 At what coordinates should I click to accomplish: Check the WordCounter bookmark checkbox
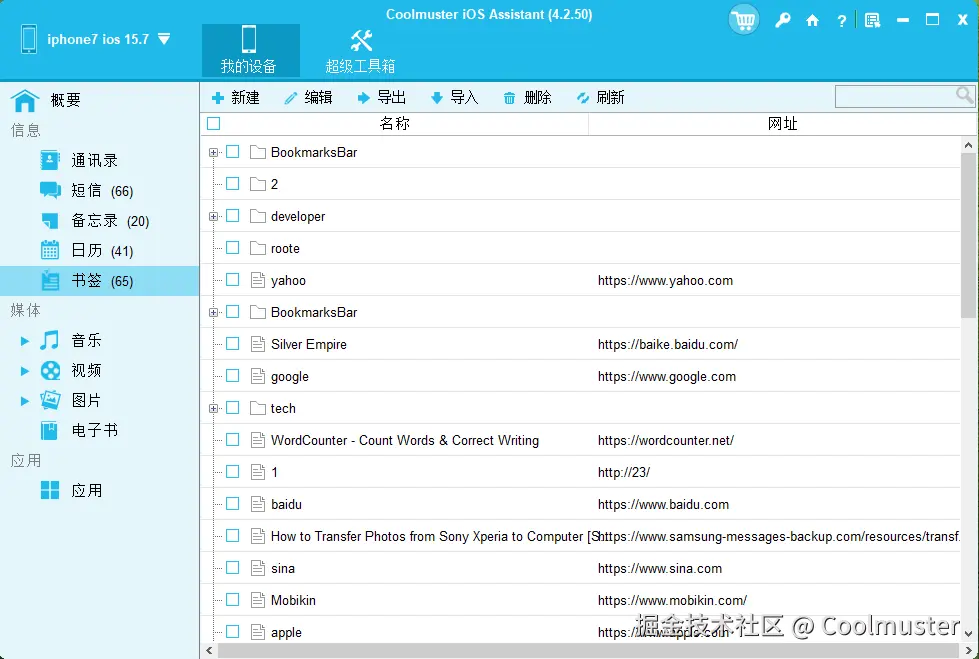pos(232,440)
